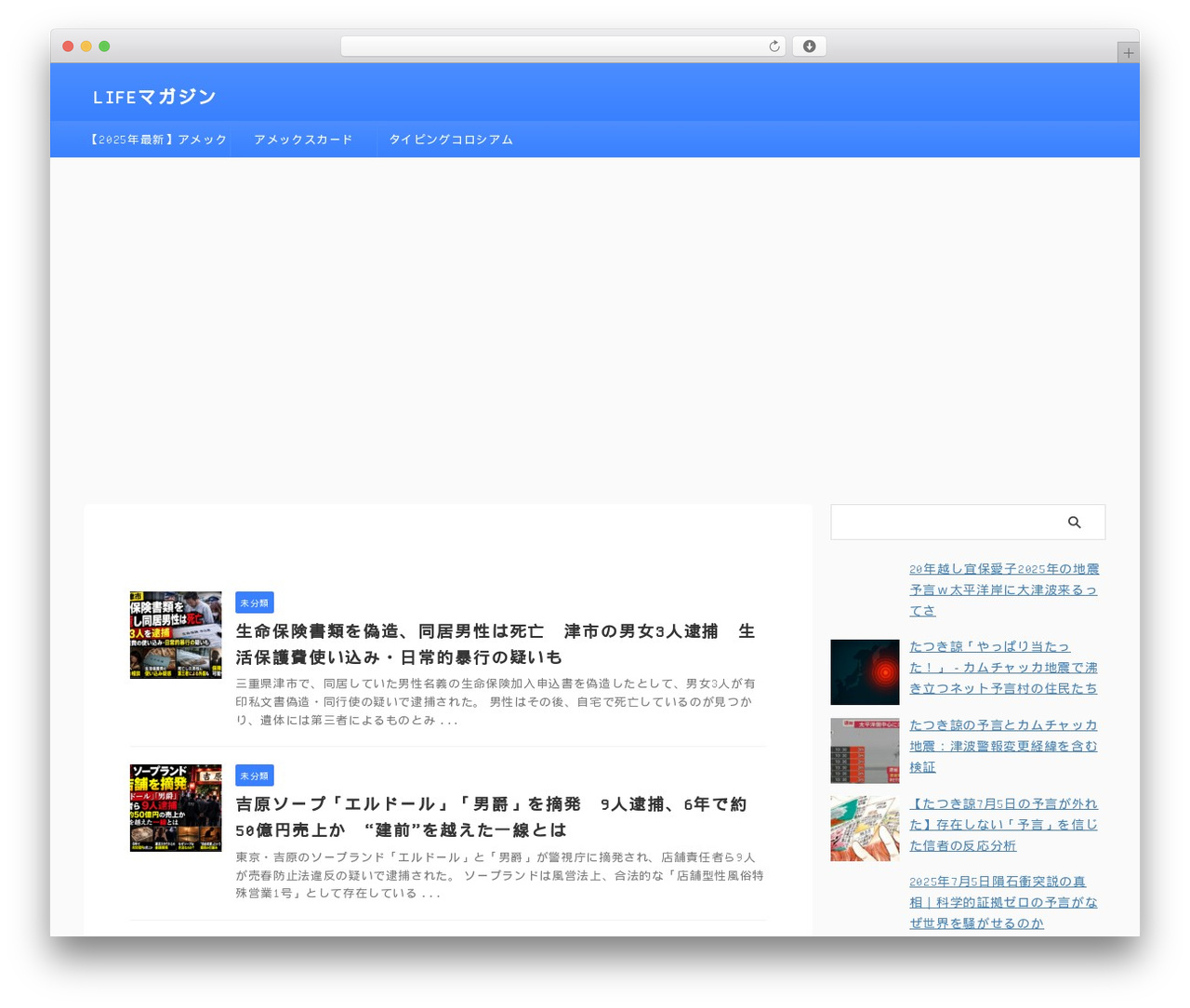Click the browser address bar

pos(562,46)
